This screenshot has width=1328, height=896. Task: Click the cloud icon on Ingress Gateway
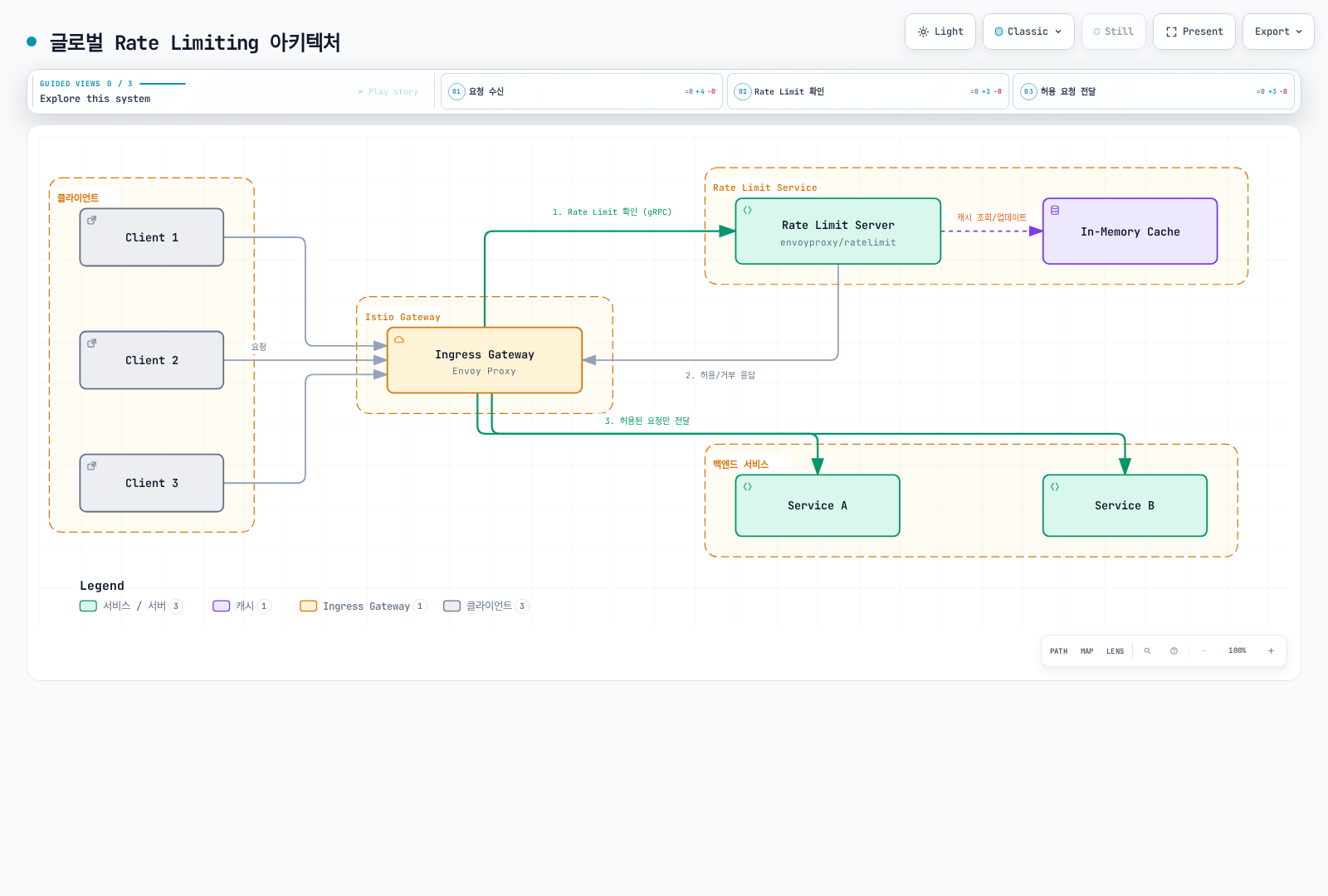(x=399, y=339)
